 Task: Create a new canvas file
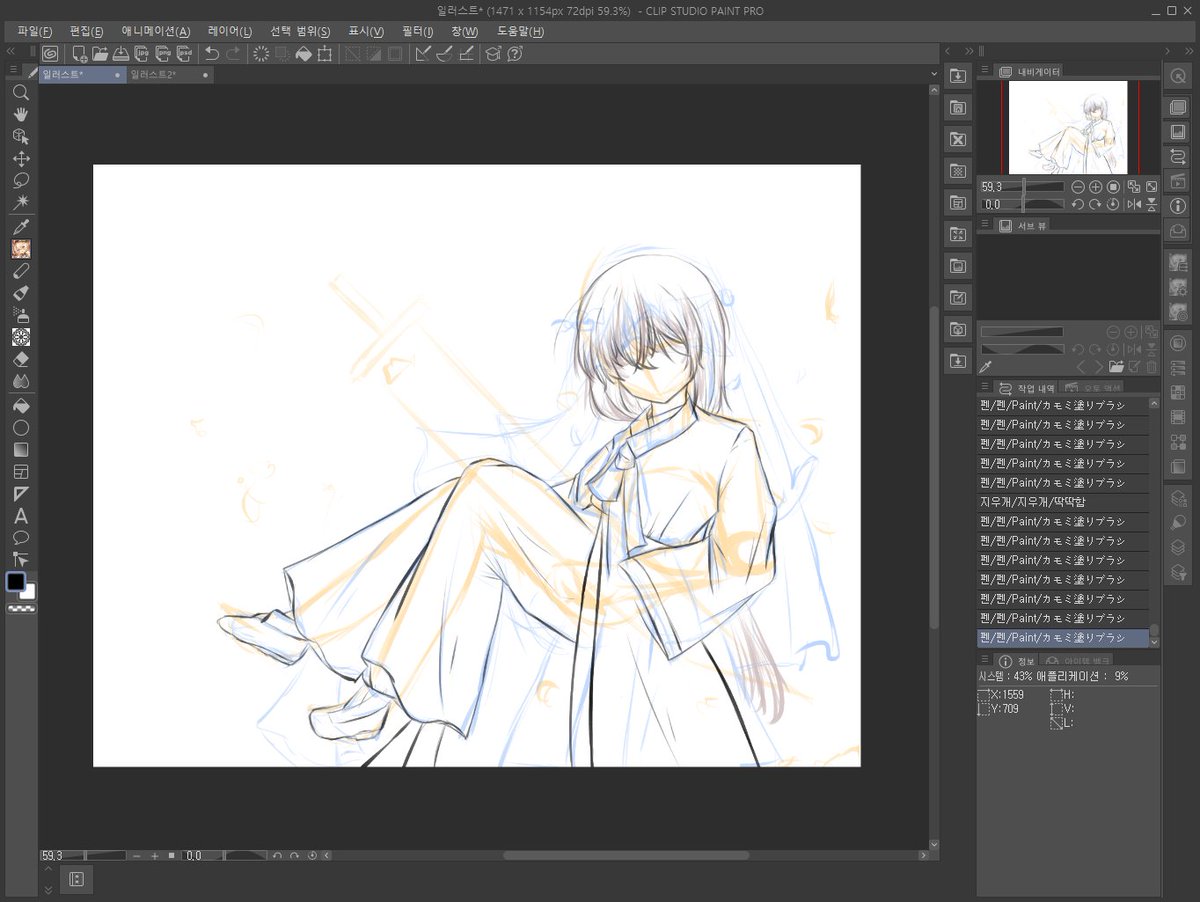point(80,53)
